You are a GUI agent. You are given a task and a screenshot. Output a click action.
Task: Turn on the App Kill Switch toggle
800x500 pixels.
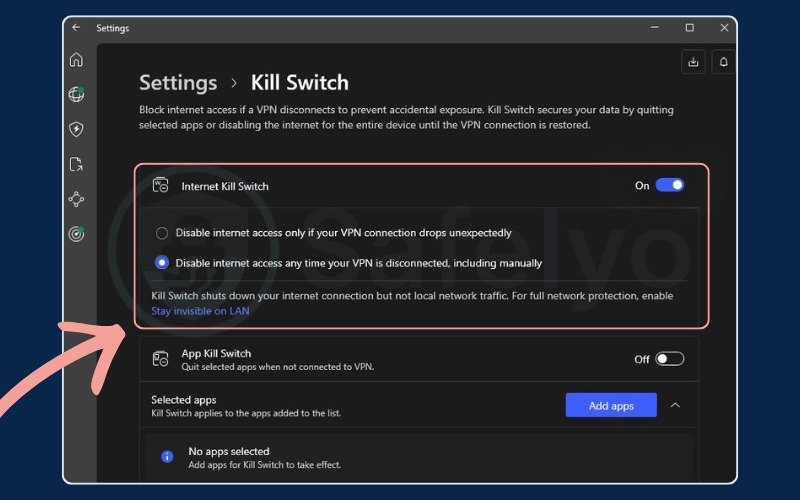coord(669,359)
